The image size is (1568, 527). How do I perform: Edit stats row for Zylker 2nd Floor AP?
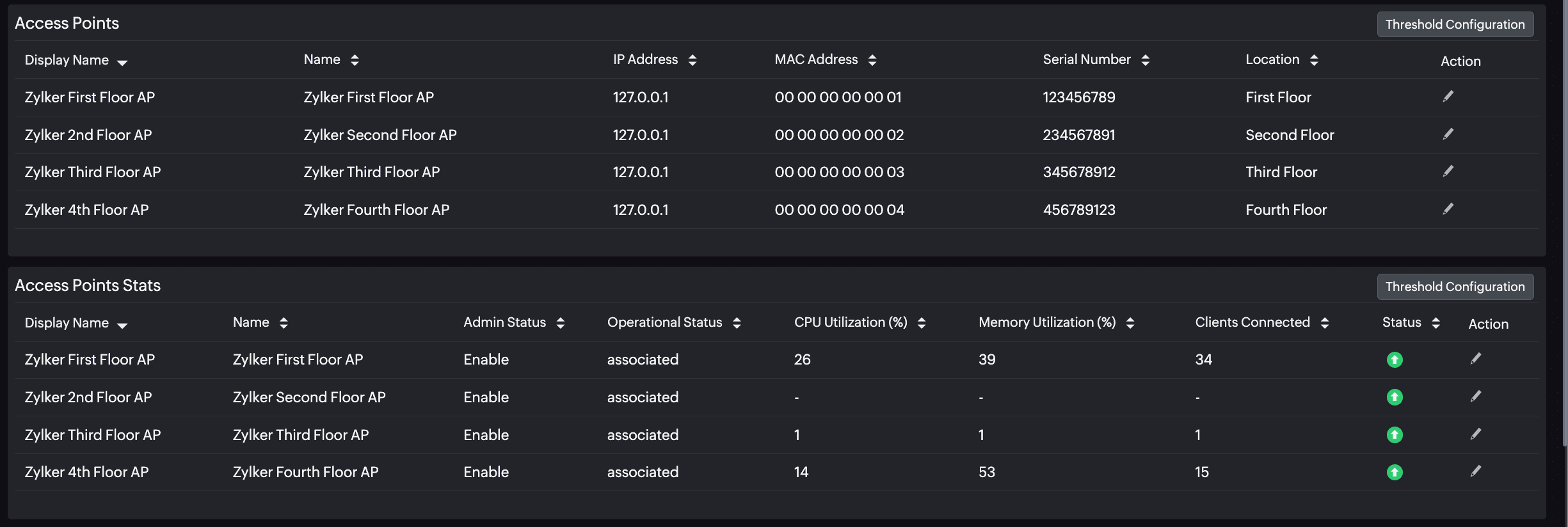[1475, 397]
